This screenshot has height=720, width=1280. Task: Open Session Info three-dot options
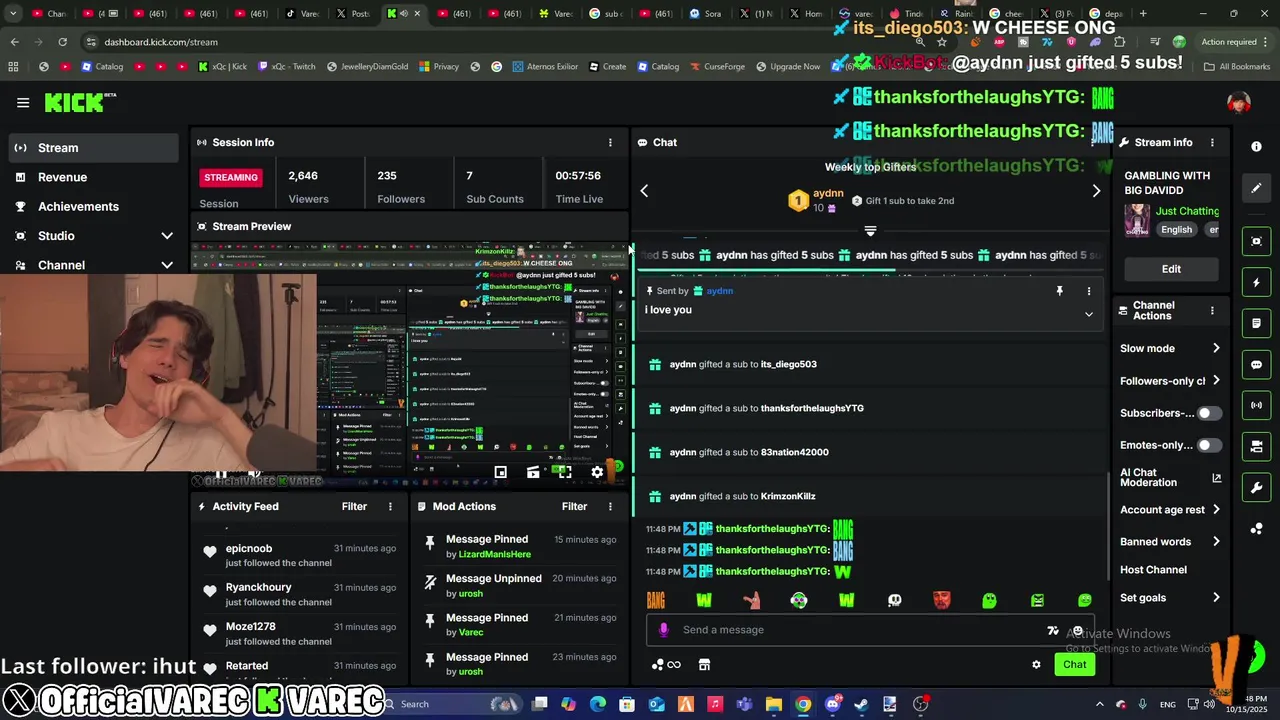[610, 142]
